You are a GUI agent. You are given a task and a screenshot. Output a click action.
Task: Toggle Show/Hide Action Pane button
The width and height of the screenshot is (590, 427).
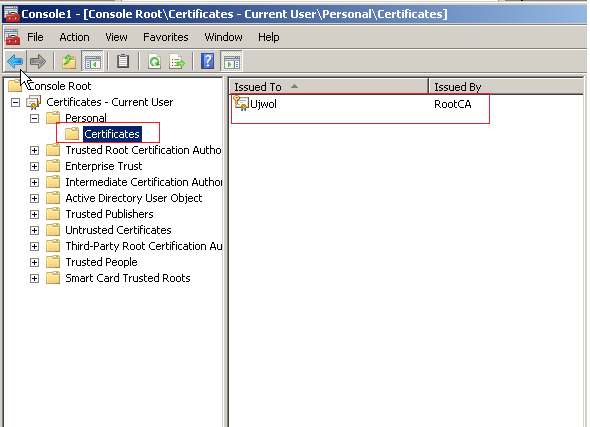pyautogui.click(x=231, y=61)
